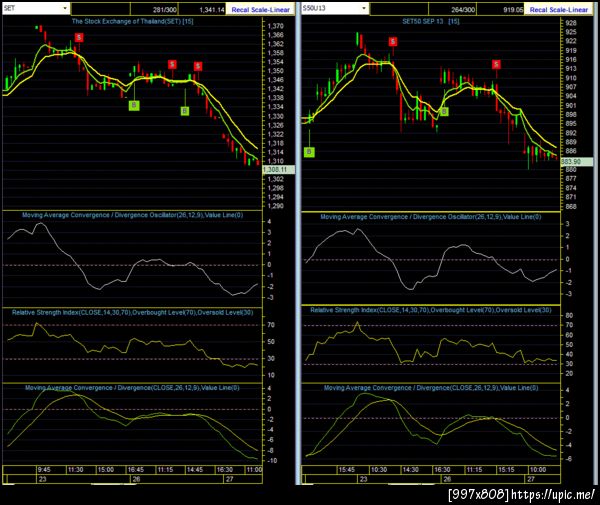Click the 264/300 bar count field
This screenshot has height=505, width=600.
452,10
